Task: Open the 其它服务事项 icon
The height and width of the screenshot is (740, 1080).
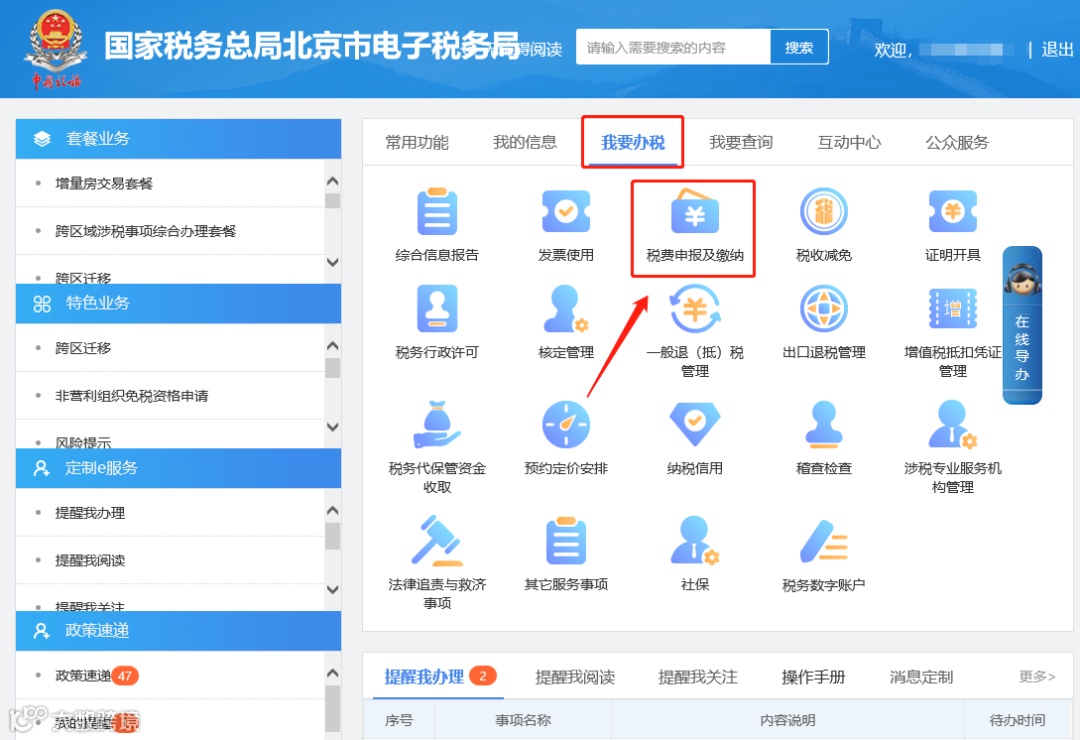Action: [x=565, y=541]
